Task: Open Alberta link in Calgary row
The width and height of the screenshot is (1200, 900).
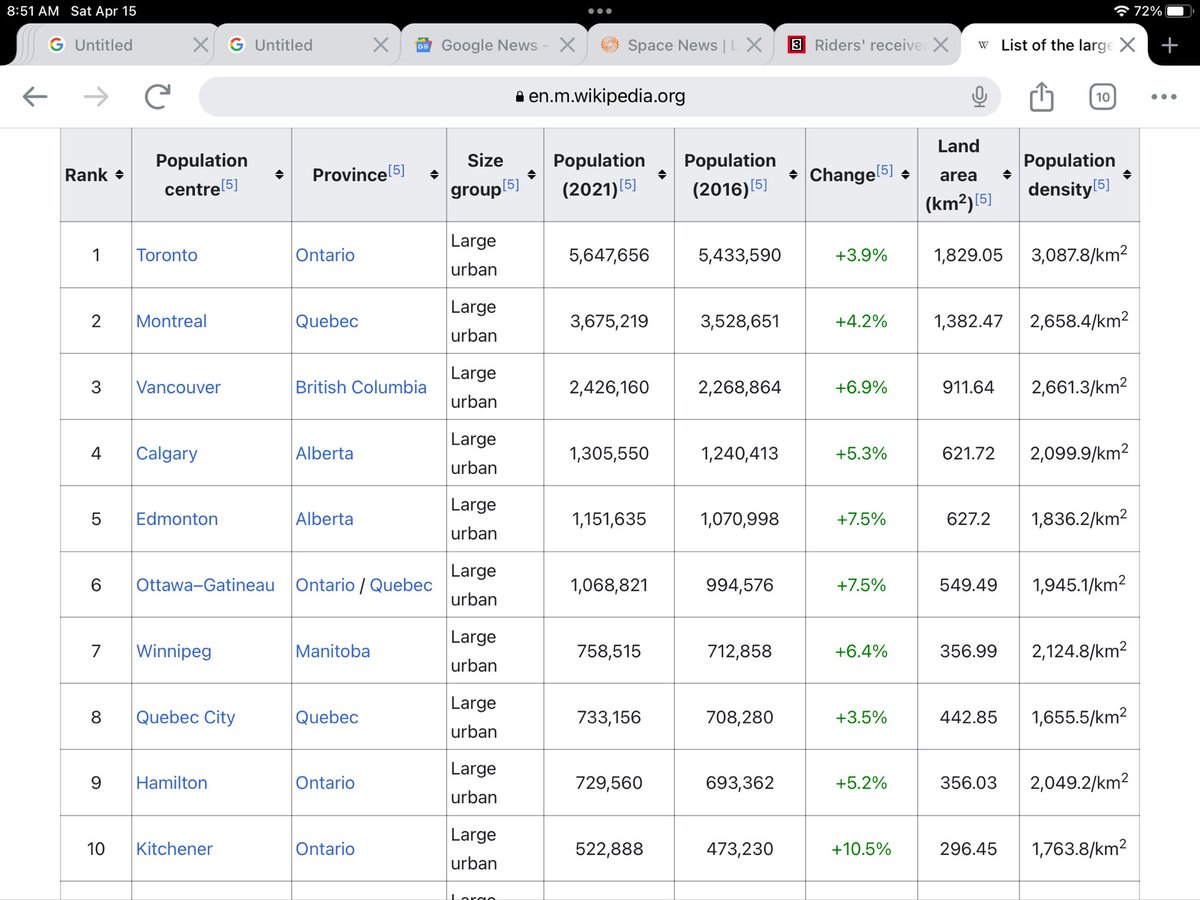Action: [324, 453]
